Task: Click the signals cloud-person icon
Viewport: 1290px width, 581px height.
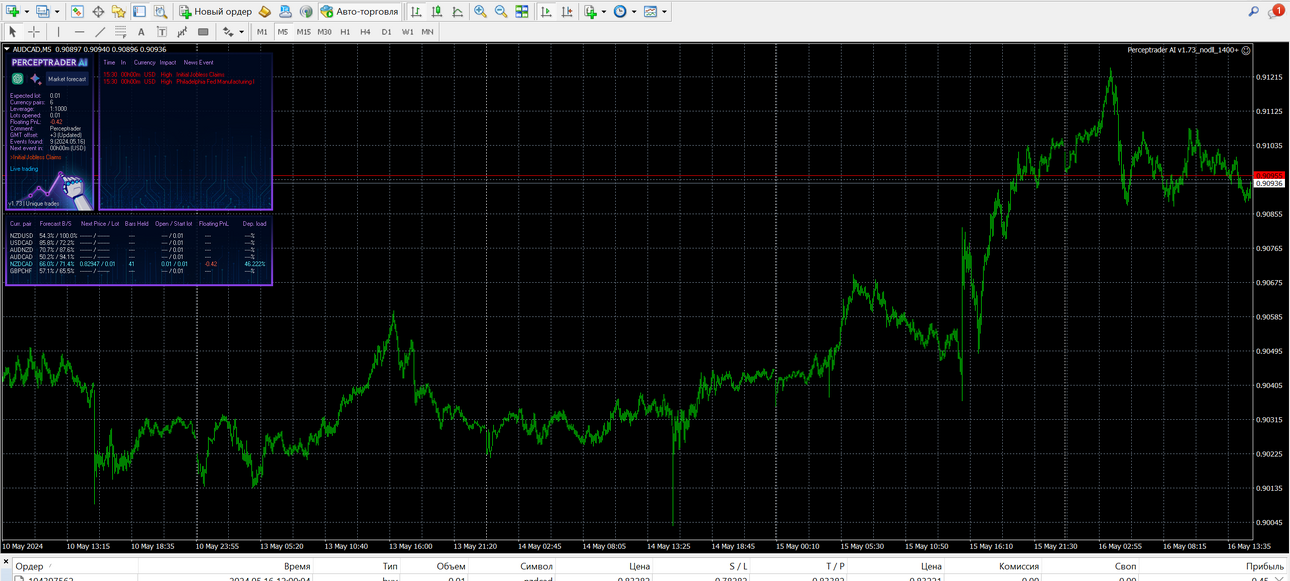Action: point(286,12)
